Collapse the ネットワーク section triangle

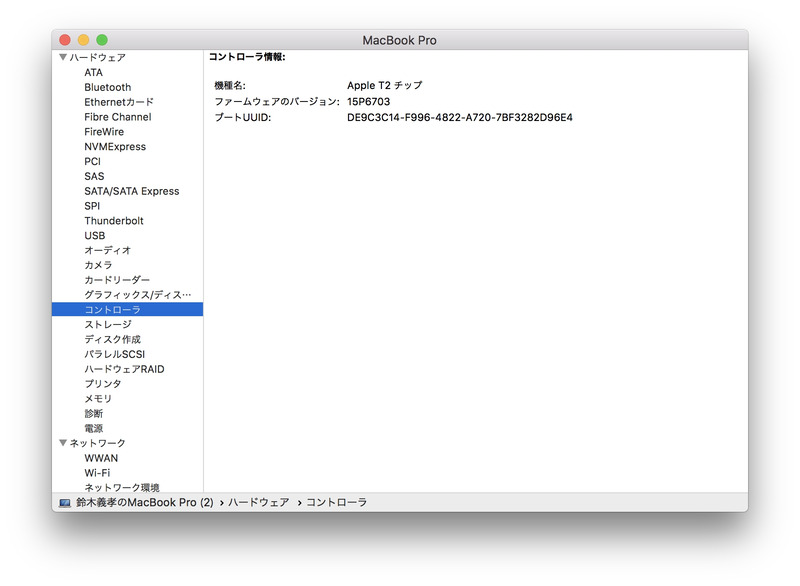click(61, 442)
